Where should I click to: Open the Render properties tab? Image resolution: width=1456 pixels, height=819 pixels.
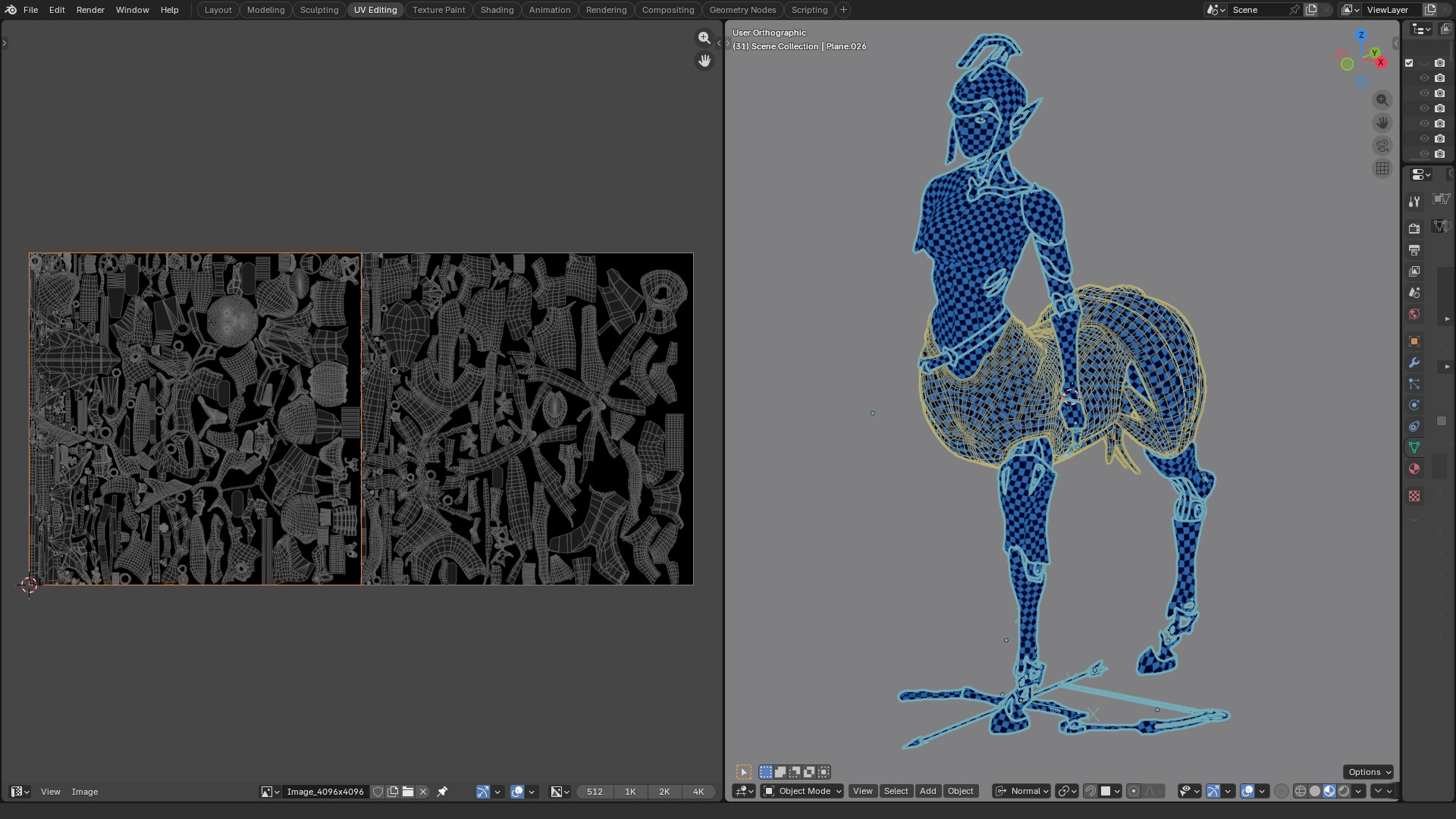1414,228
